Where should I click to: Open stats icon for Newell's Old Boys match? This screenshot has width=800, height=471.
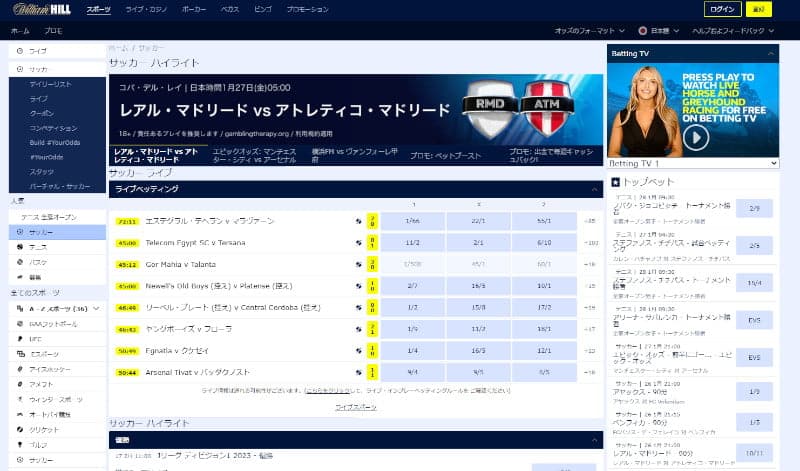coord(359,286)
